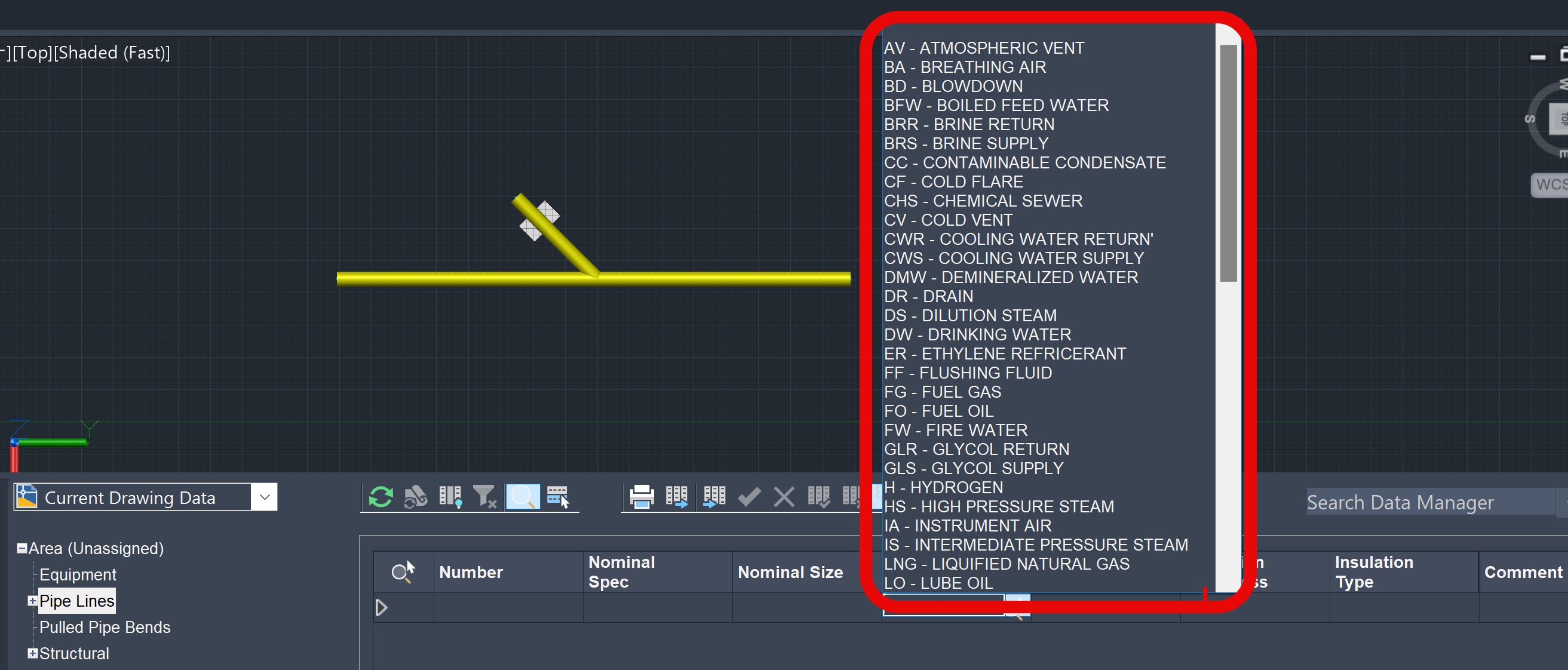Click the Print icon
The width and height of the screenshot is (1568, 670).
click(x=642, y=497)
